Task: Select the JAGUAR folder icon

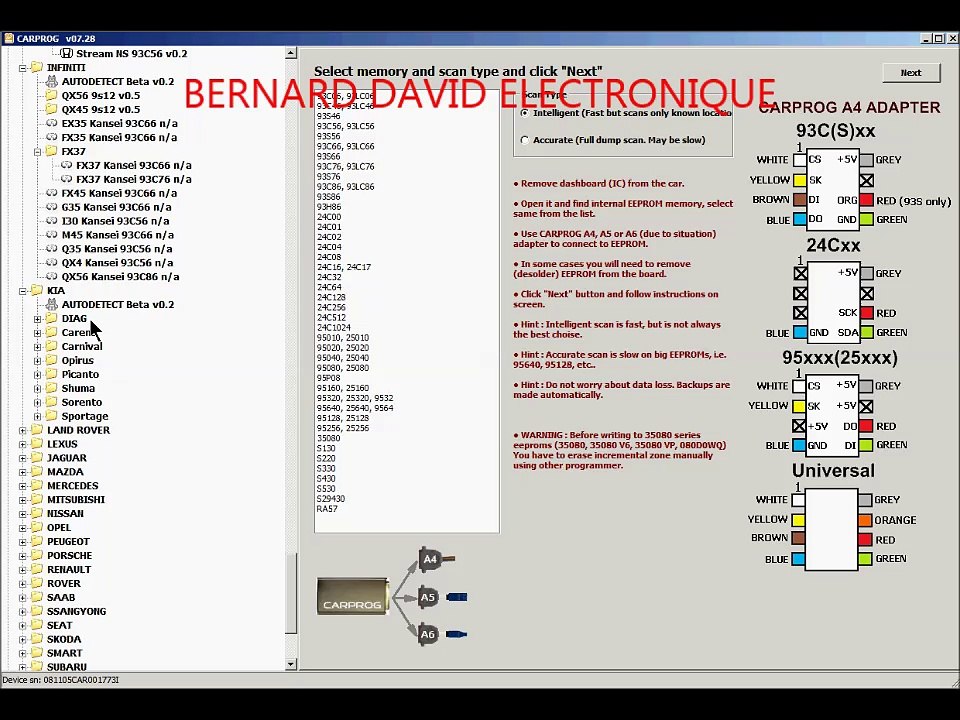Action: 37,458
